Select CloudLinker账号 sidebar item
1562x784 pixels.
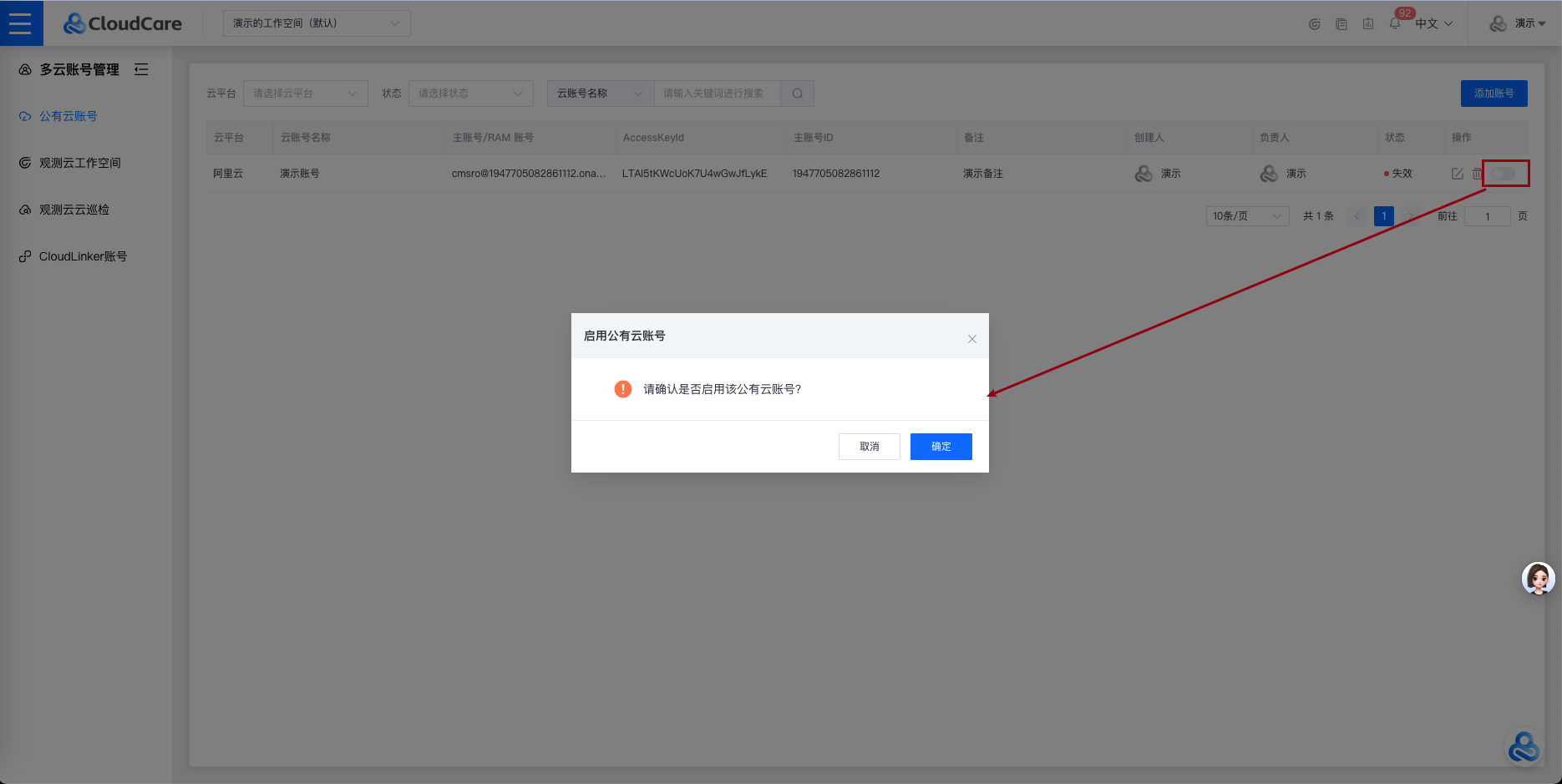click(83, 256)
